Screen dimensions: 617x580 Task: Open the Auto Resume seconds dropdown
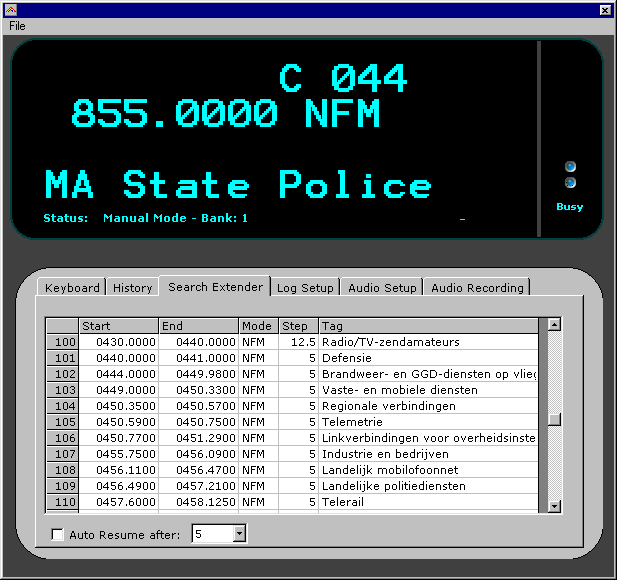[239, 534]
